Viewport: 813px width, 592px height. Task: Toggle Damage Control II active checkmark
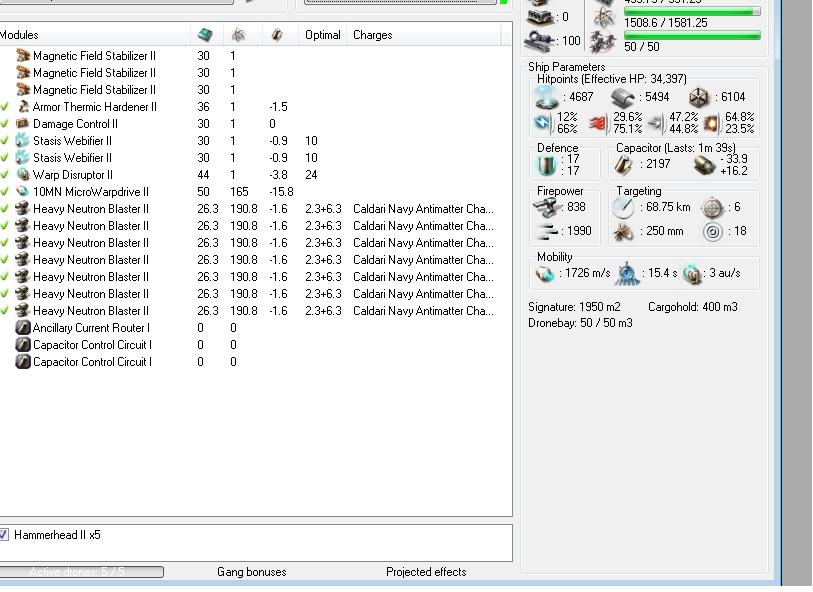tap(5, 124)
